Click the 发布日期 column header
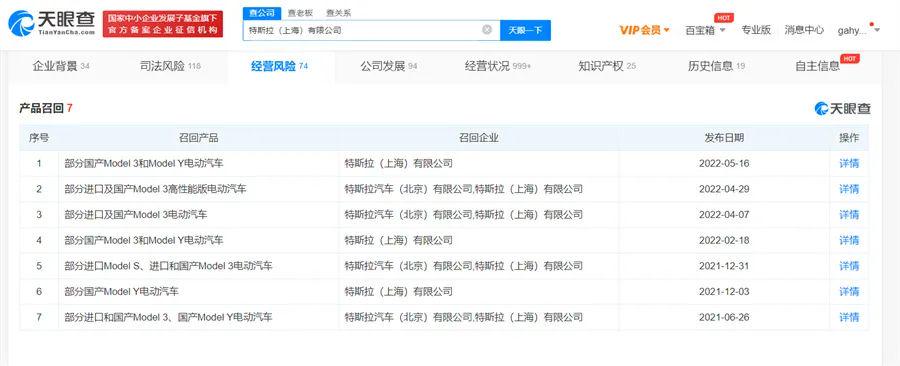The width and height of the screenshot is (900, 366). (724, 138)
